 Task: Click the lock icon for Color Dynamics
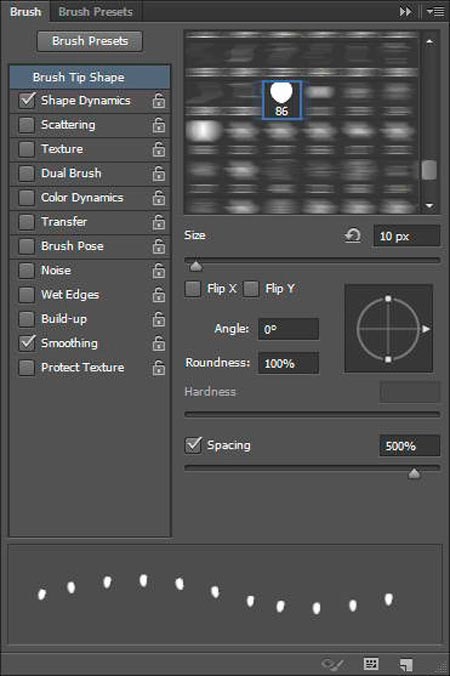(x=159, y=197)
